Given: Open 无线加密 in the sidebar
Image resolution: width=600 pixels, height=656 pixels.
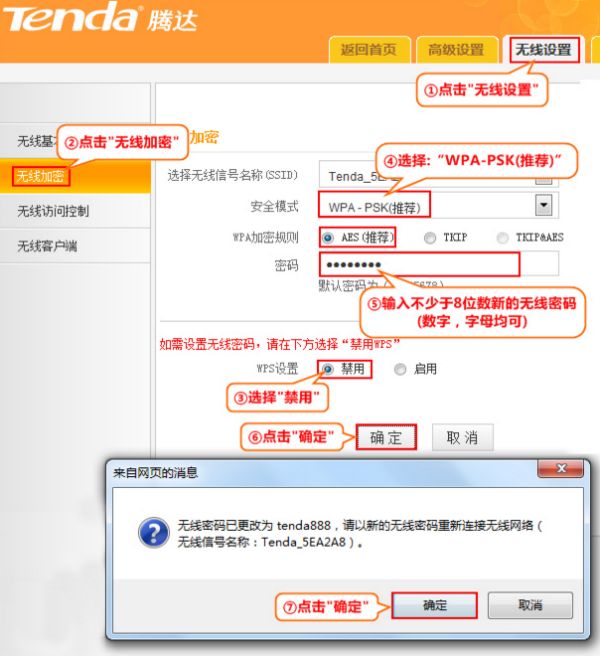Looking at the screenshot, I should pos(42,176).
